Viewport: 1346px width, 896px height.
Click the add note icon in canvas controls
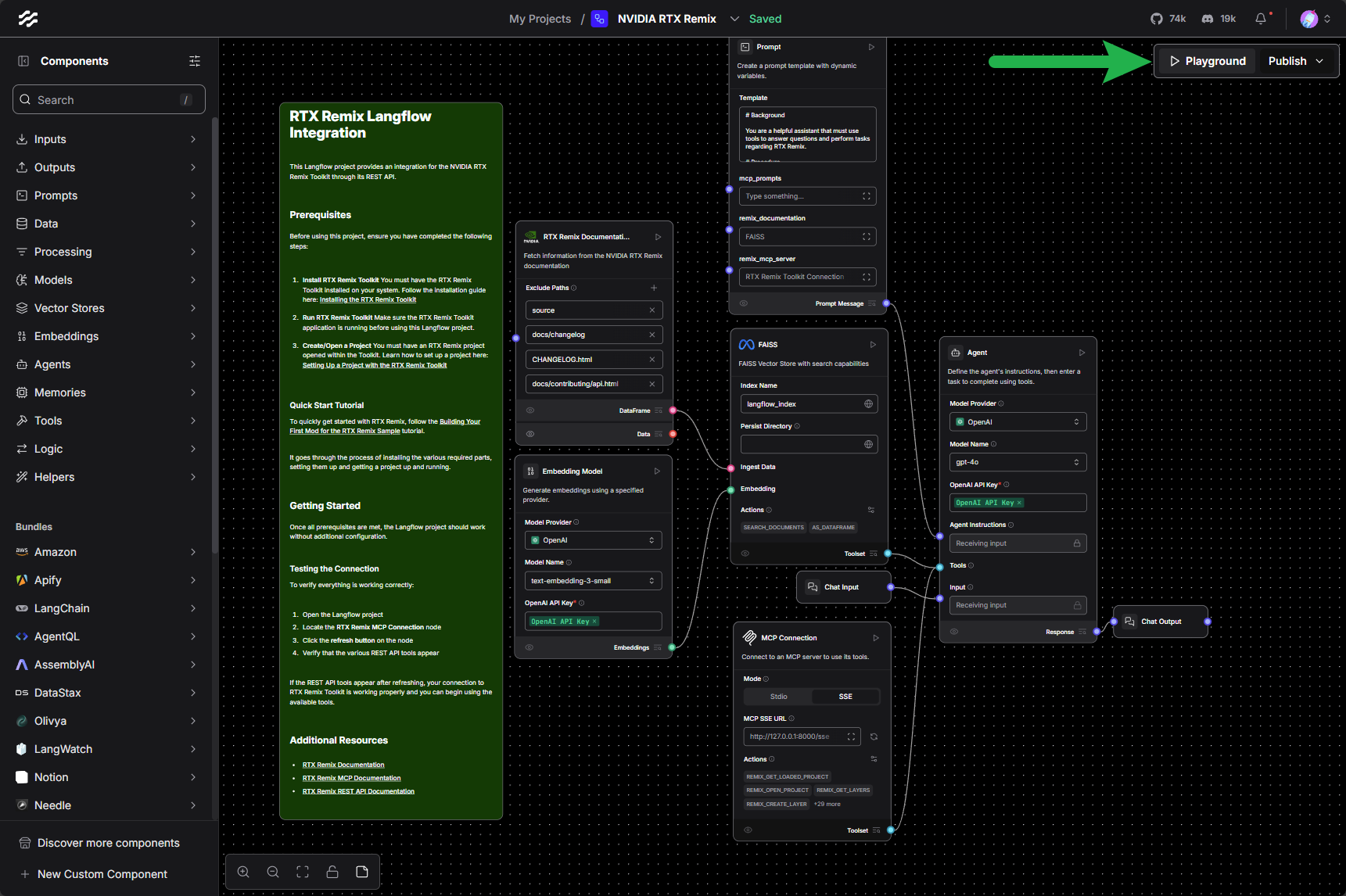pyautogui.click(x=362, y=872)
